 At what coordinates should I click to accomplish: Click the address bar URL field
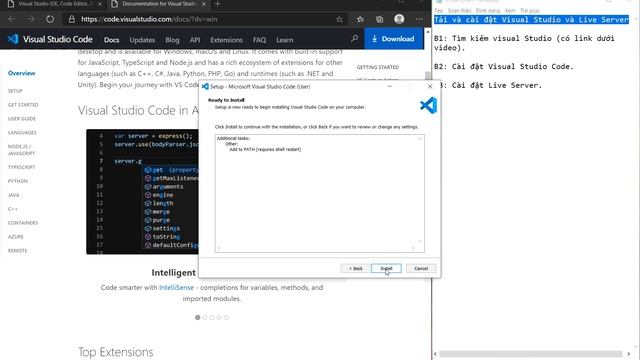pyautogui.click(x=204, y=19)
